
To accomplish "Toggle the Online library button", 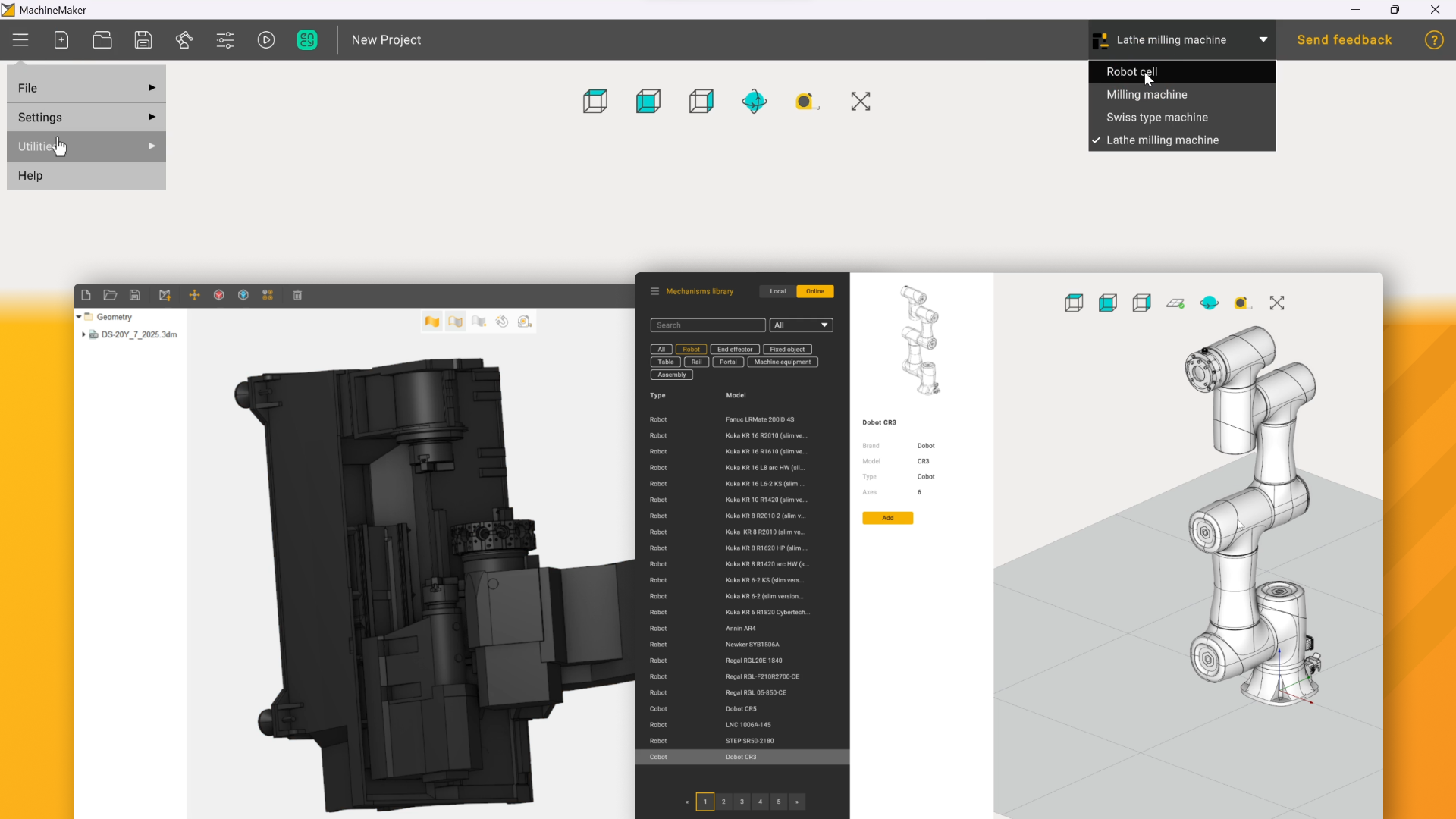I will coord(815,291).
